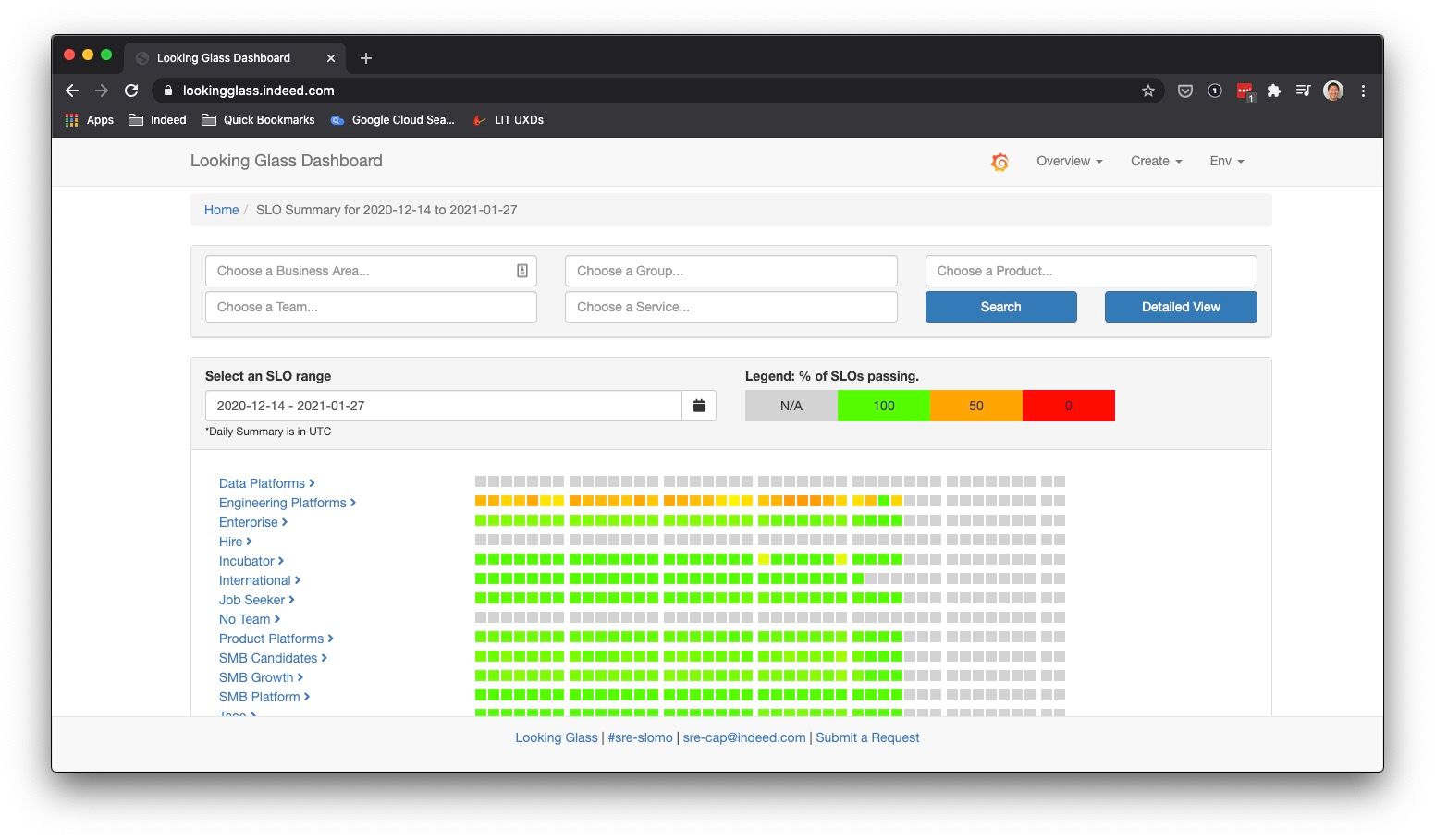Open the Choose a Business Area selector
The image size is (1435, 840).
371,271
